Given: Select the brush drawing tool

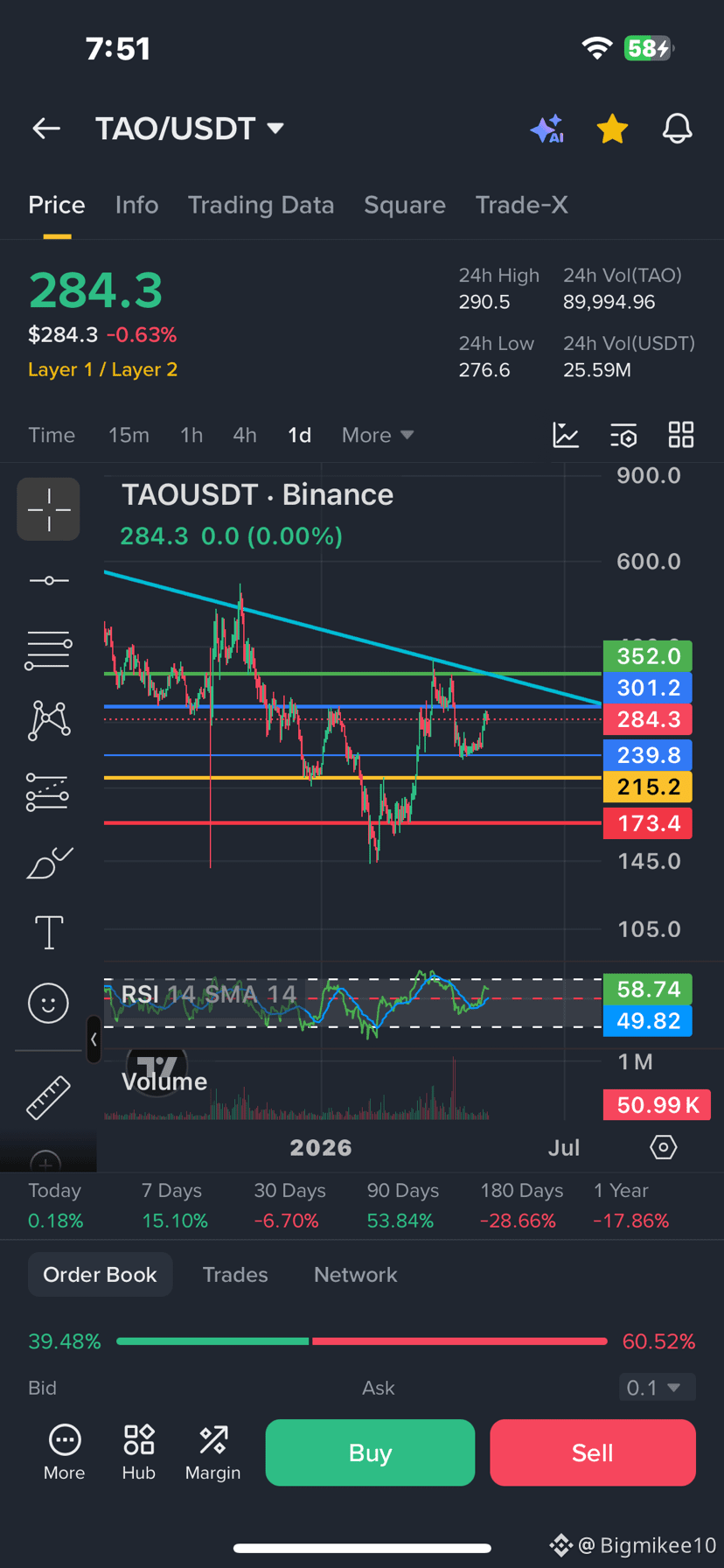Looking at the screenshot, I should tap(49, 863).
